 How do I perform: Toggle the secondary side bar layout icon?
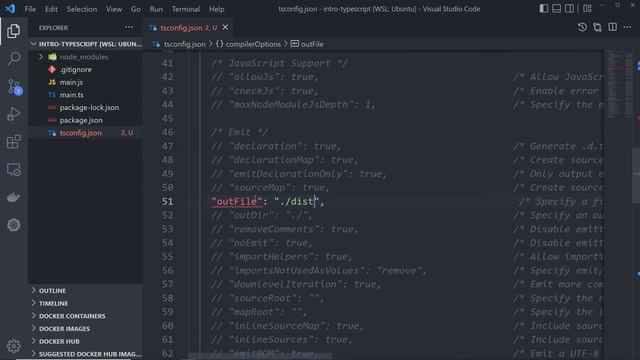(x=569, y=9)
